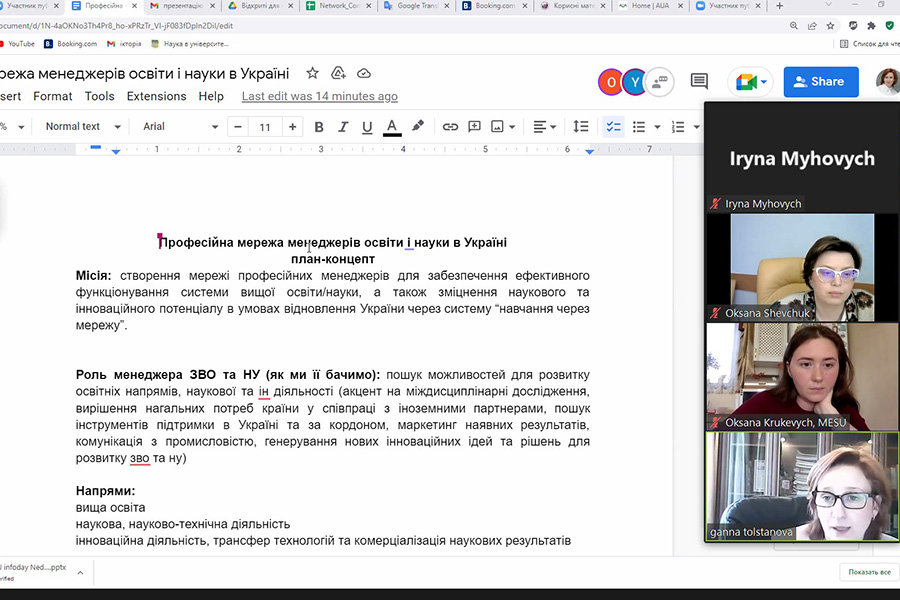900x600 pixels.
Task: Open the comment history panel
Action: [699, 82]
